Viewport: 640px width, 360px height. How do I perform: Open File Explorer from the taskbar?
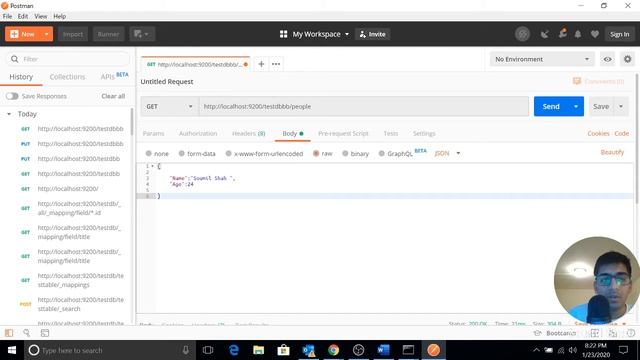pos(258,350)
